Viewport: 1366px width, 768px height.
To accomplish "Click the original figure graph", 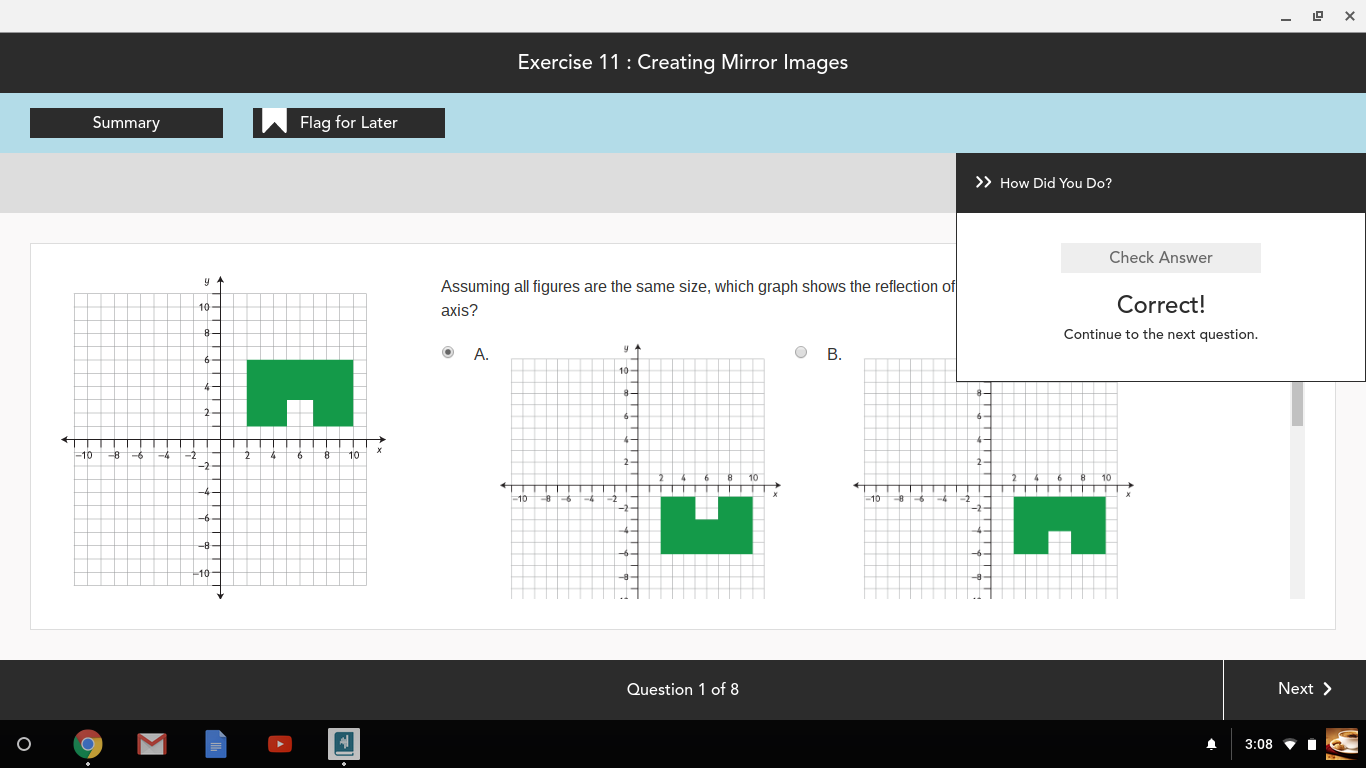I will tap(220, 438).
